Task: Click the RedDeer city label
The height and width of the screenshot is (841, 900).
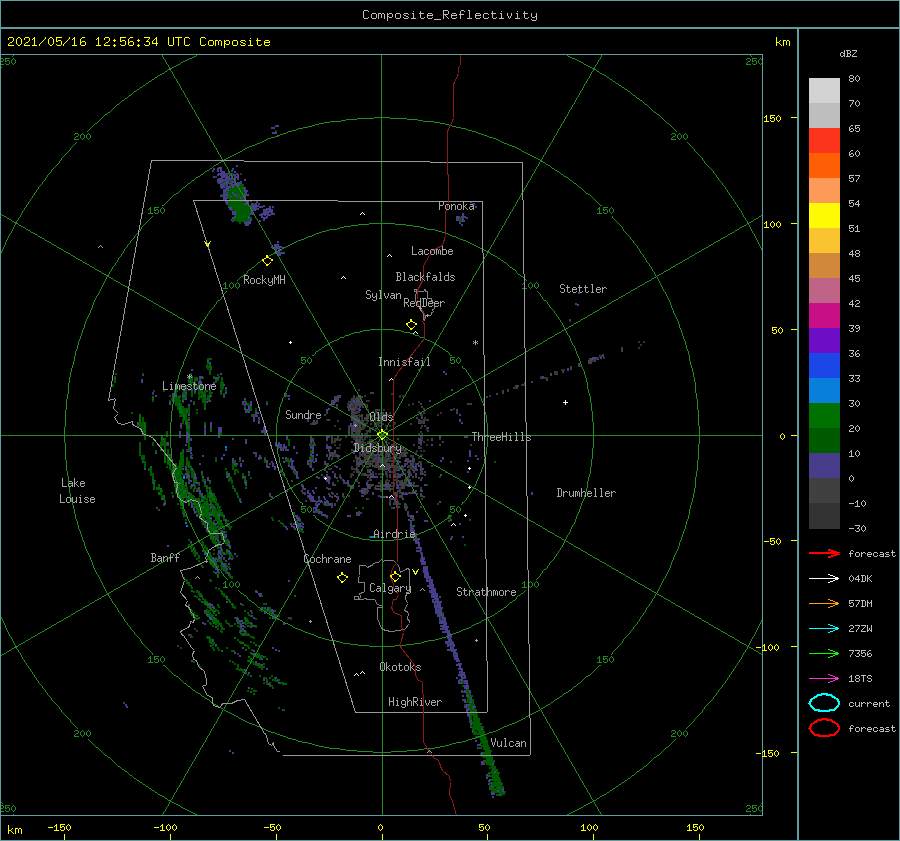Action: [x=424, y=303]
